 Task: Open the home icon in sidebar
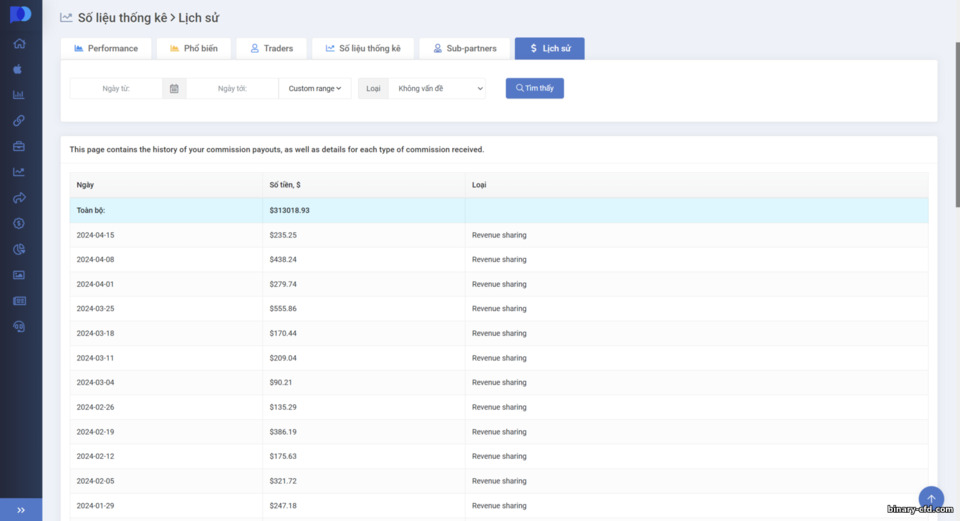tap(19, 43)
